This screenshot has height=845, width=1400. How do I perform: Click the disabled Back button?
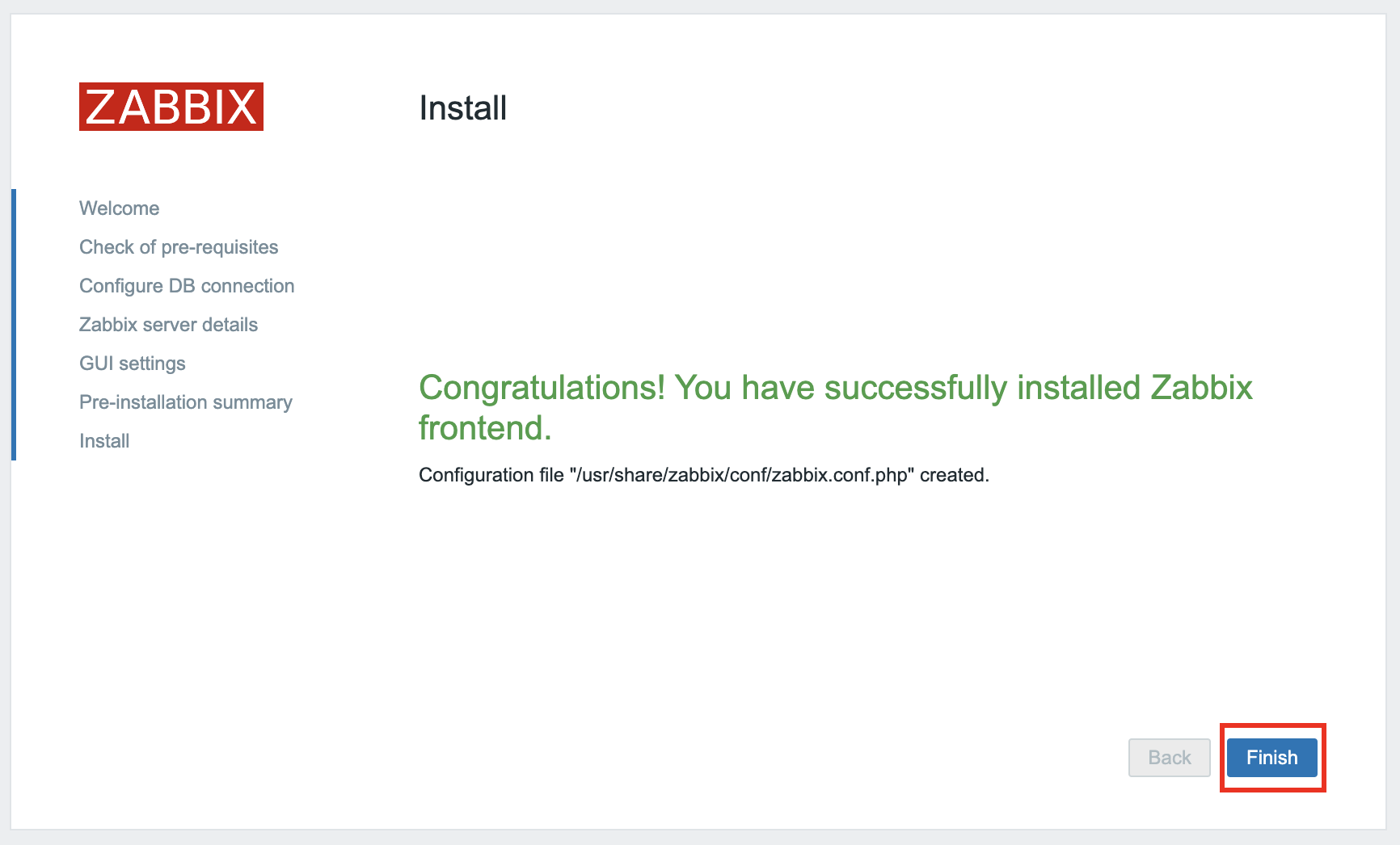(1169, 758)
